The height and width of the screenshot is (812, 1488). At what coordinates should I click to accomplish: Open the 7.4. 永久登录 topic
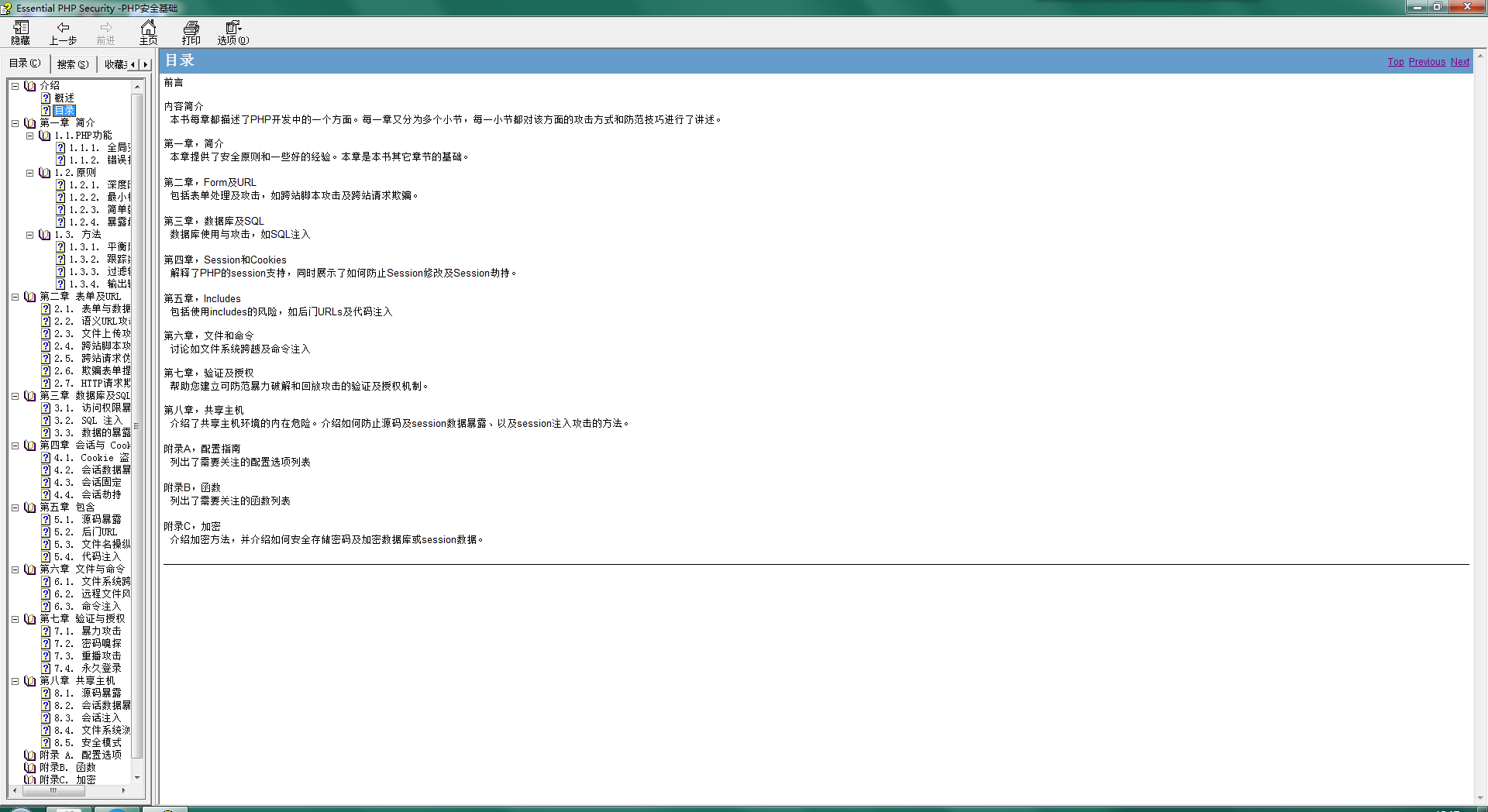point(88,669)
